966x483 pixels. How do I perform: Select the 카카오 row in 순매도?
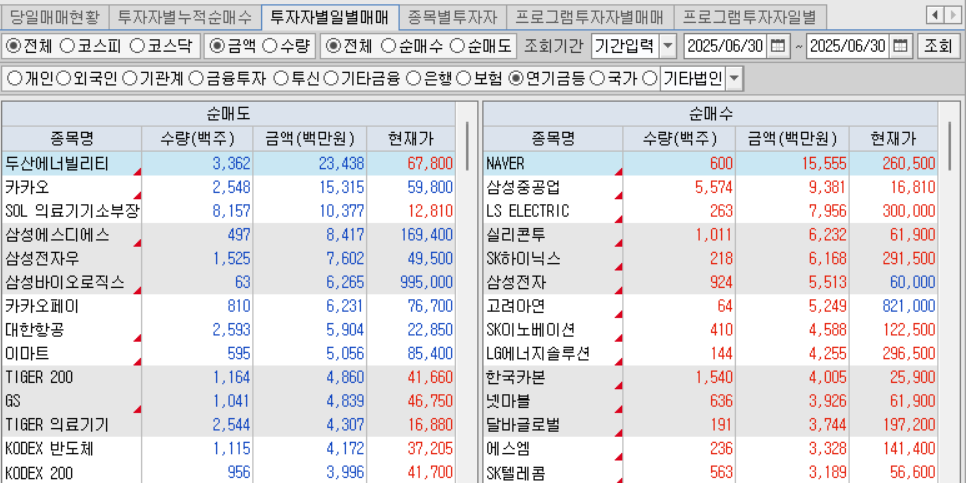coord(229,187)
